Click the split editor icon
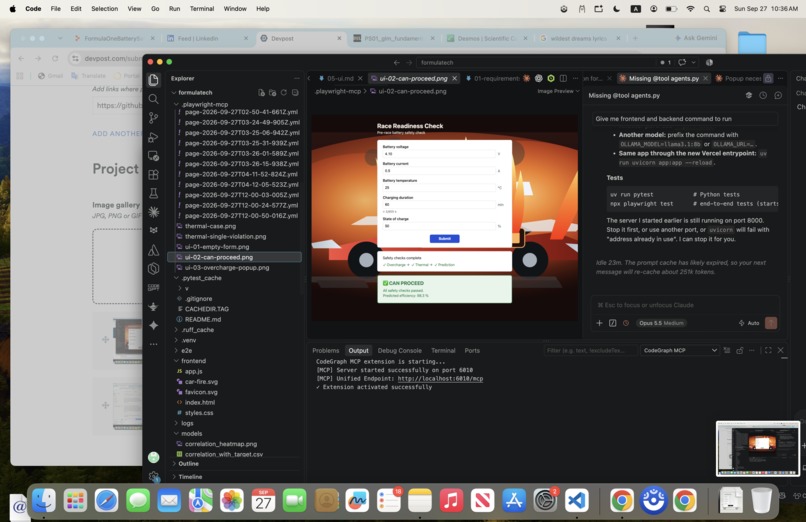This screenshot has height=522, width=806. coord(563,78)
